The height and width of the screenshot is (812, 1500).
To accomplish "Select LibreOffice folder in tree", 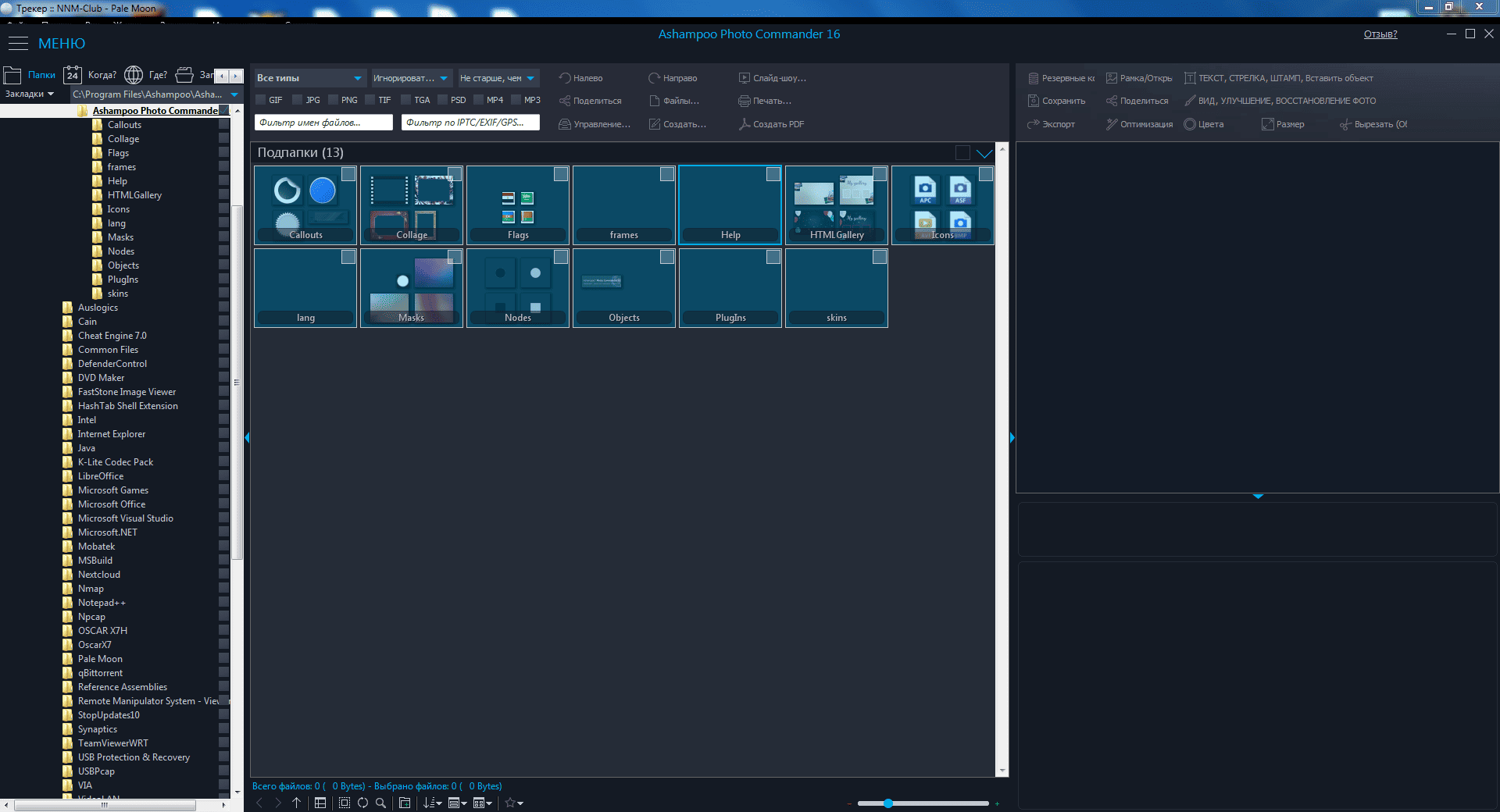I will [x=101, y=476].
